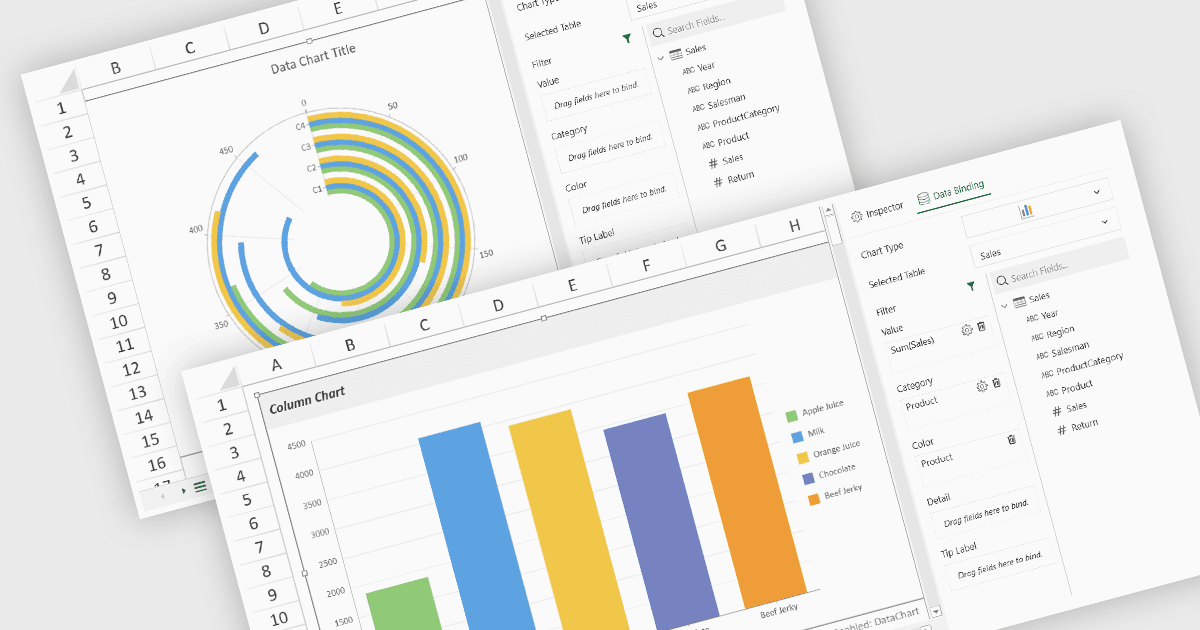This screenshot has height=630, width=1200.
Task: Select the Year field in front panel
Action: [x=1043, y=316]
